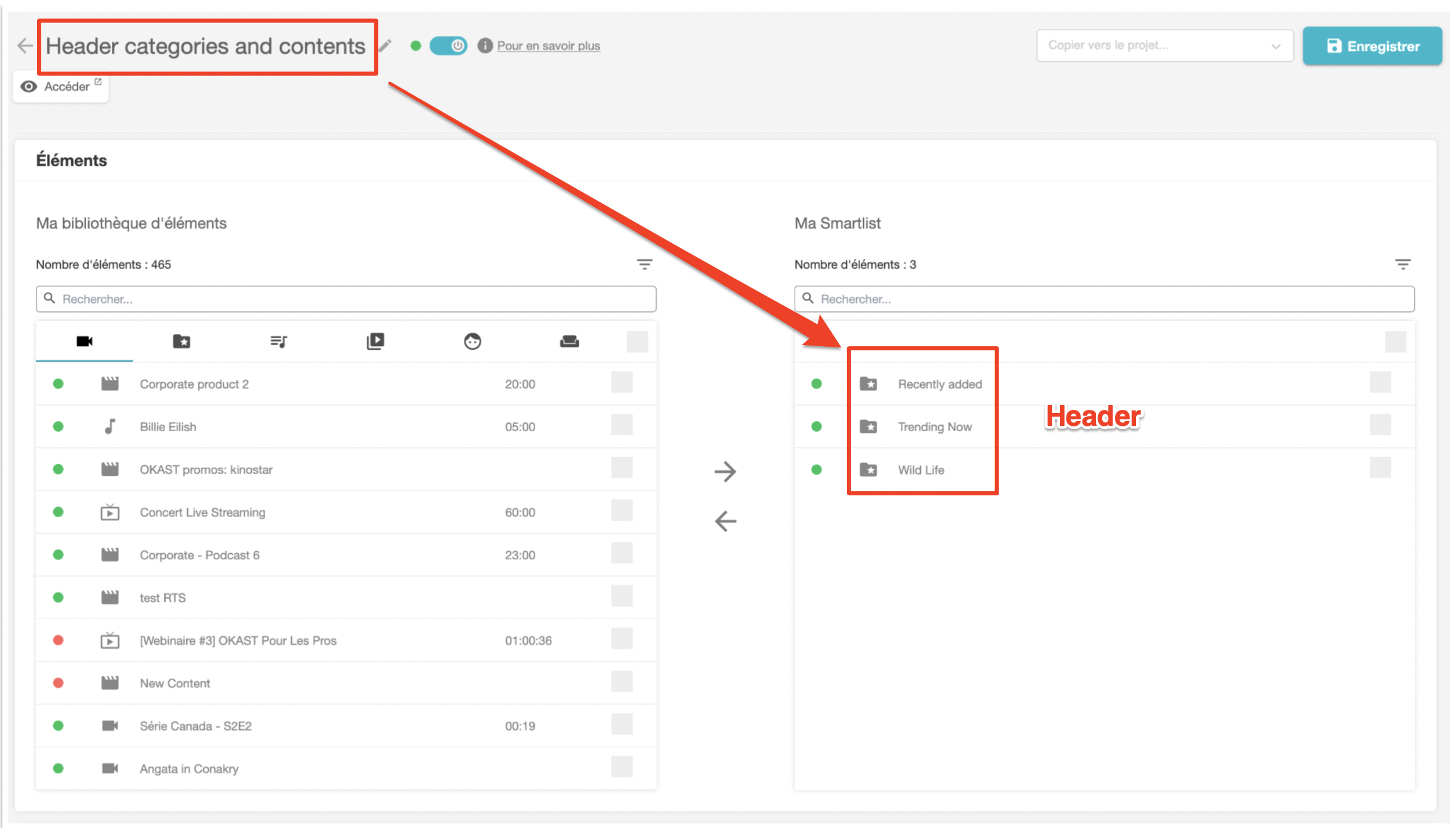
Task: Move selected elements right with arrow
Action: coord(725,471)
